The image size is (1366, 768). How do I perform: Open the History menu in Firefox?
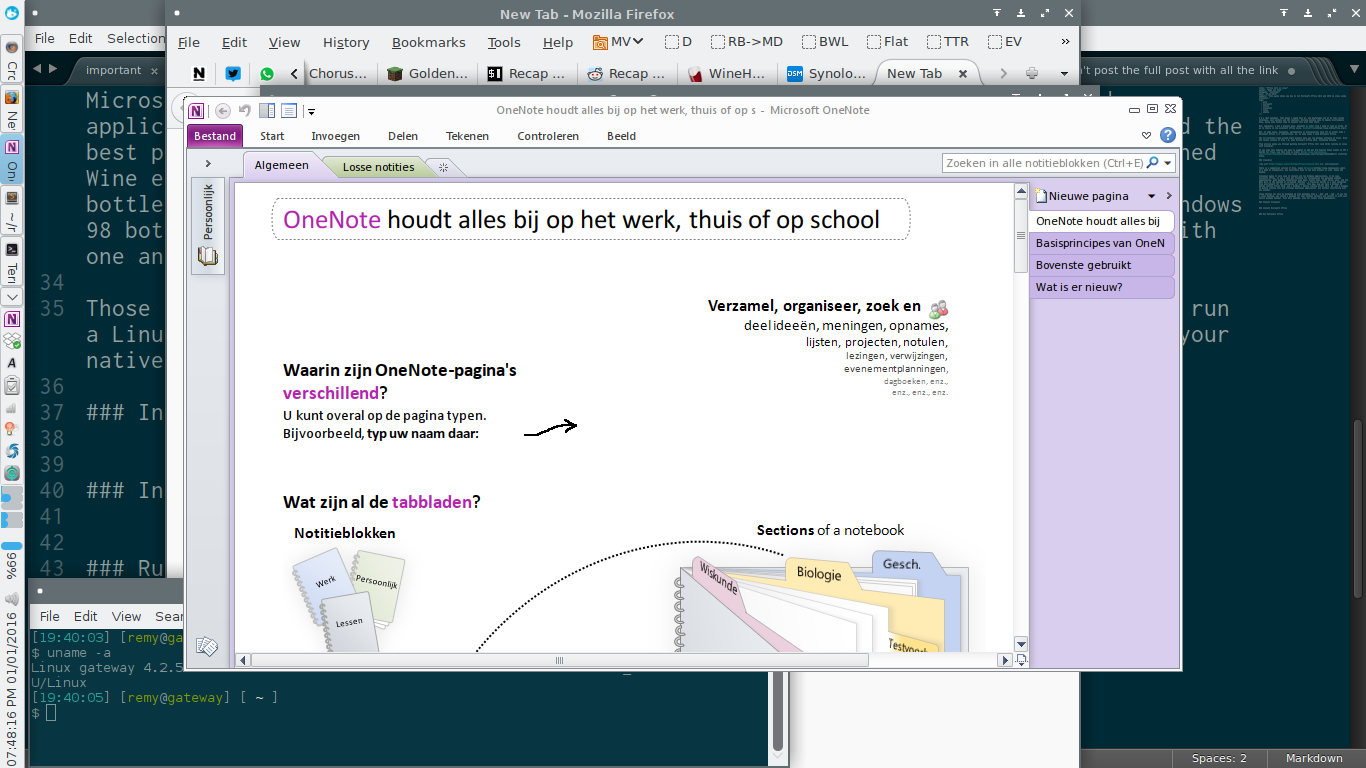(346, 42)
